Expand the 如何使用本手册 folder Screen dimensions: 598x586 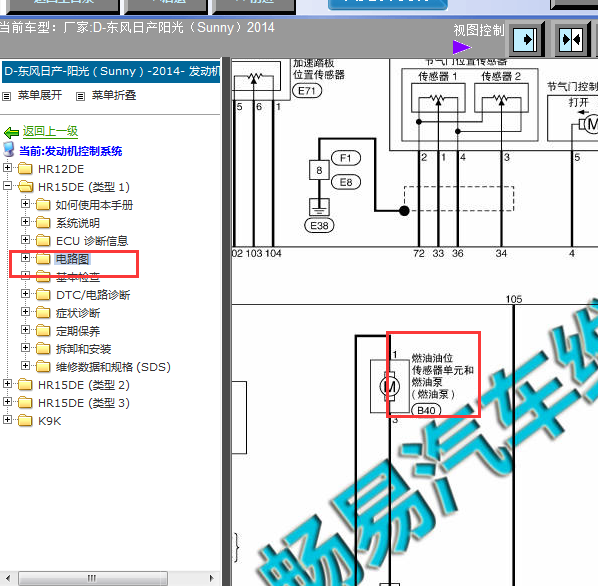click(25, 204)
